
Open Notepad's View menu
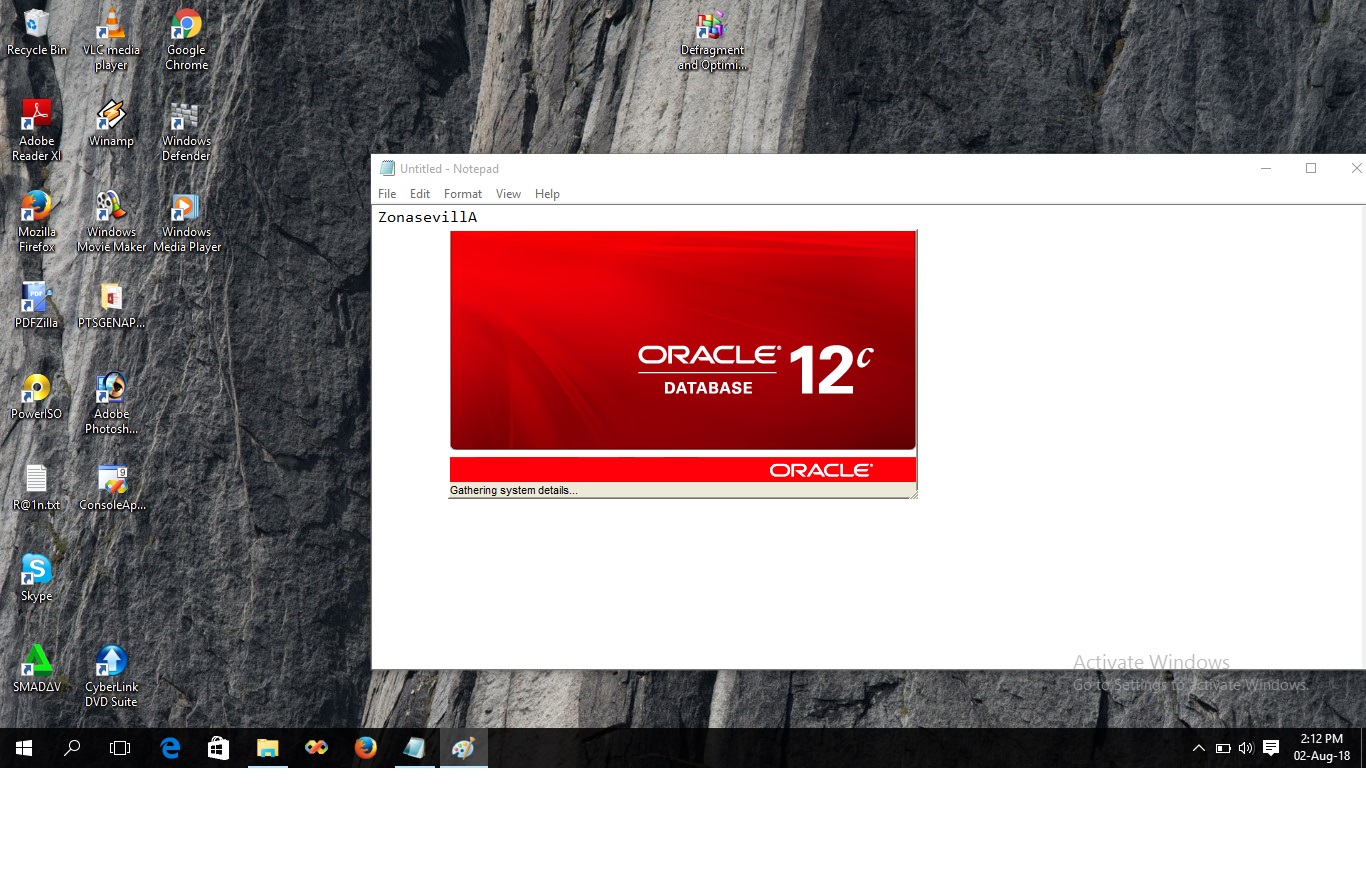coord(508,193)
